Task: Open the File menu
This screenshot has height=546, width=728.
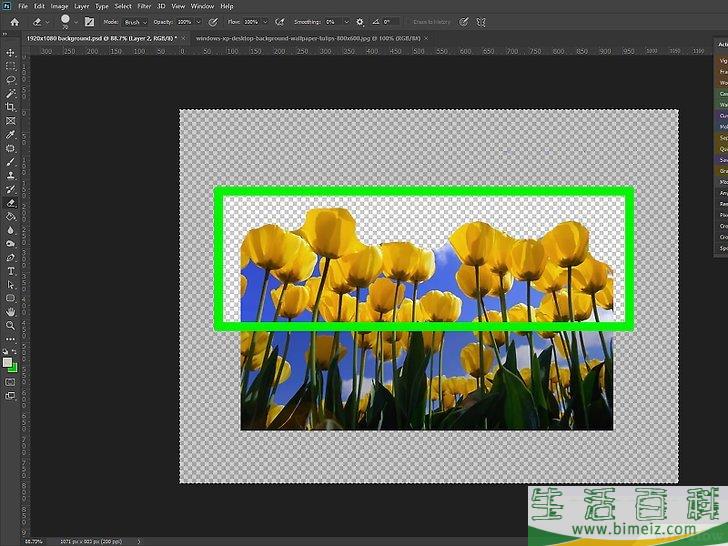Action: (x=23, y=6)
